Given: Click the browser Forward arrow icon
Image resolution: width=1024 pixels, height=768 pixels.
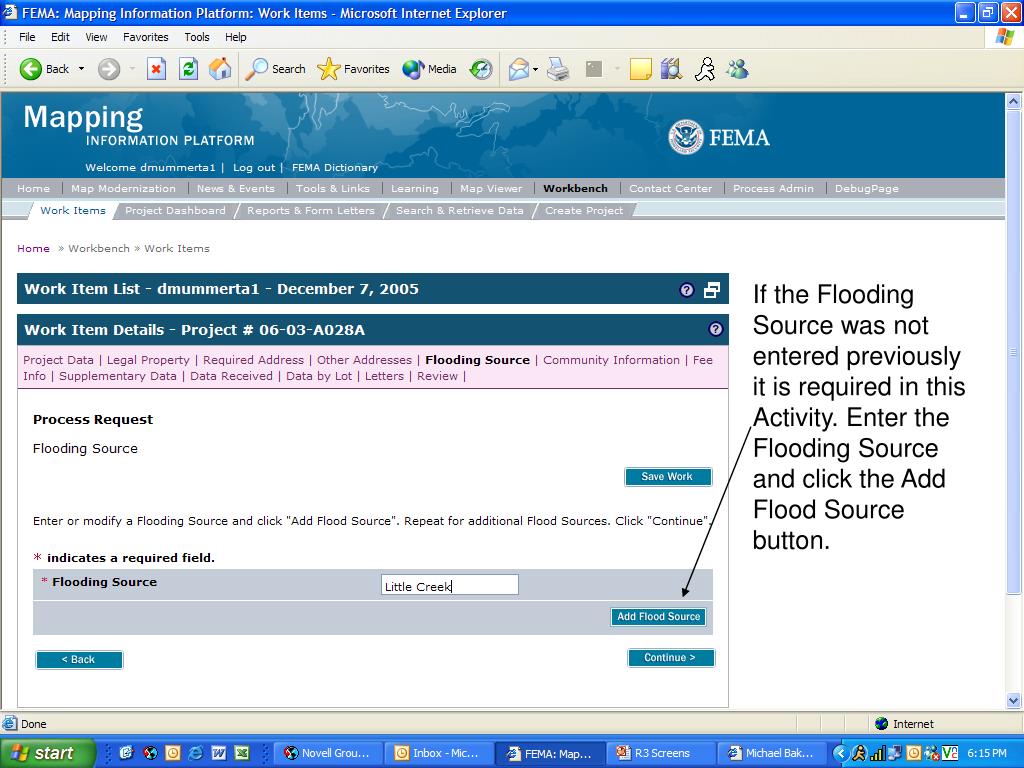Looking at the screenshot, I should [109, 69].
